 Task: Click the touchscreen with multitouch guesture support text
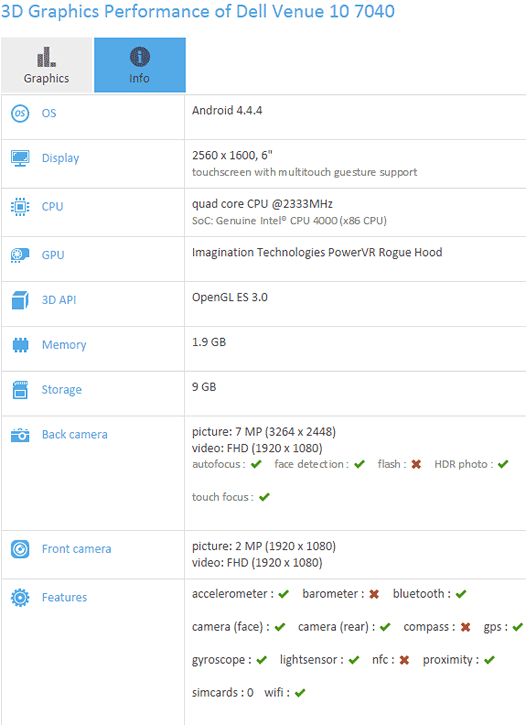304,172
